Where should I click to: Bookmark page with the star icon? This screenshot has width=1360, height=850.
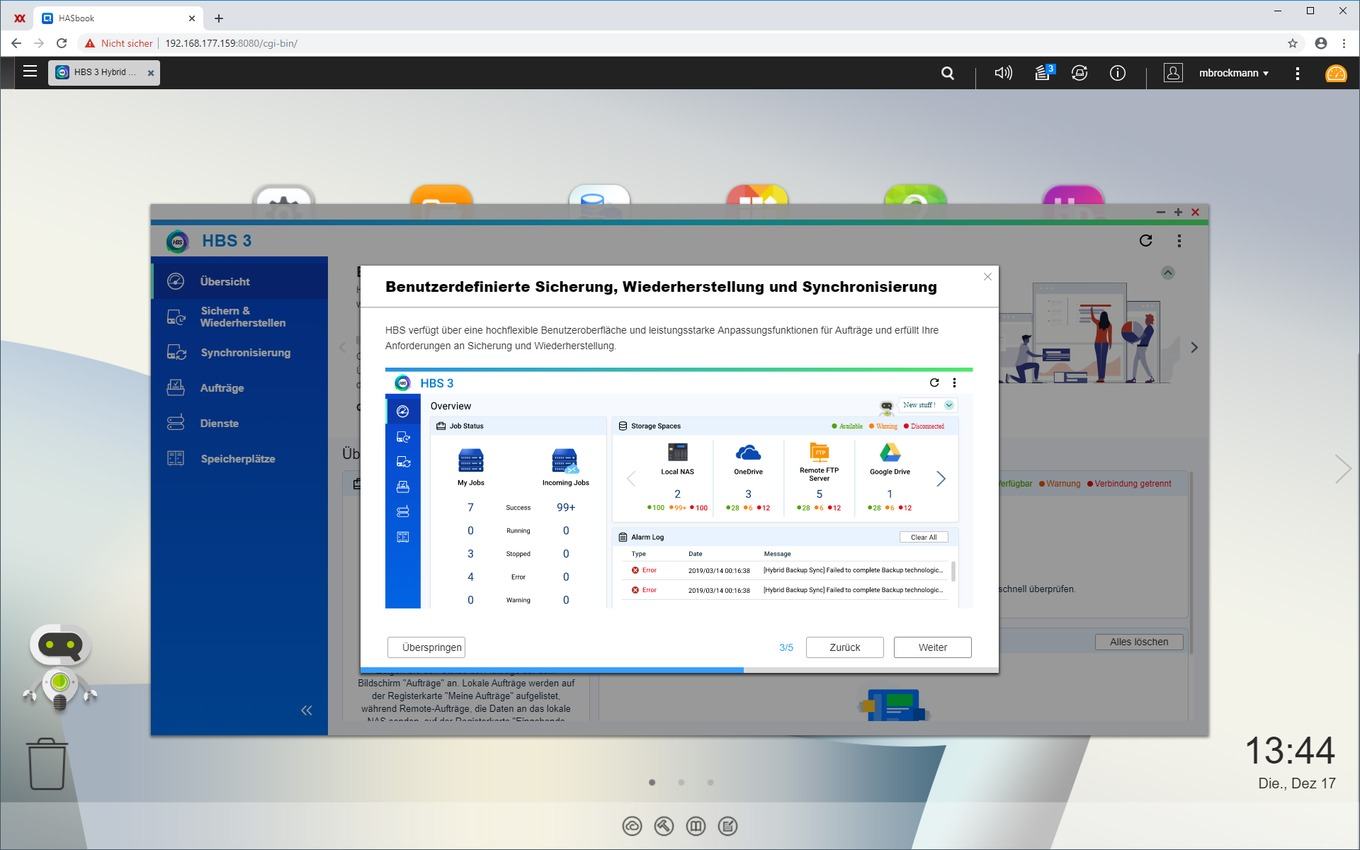click(x=1293, y=43)
